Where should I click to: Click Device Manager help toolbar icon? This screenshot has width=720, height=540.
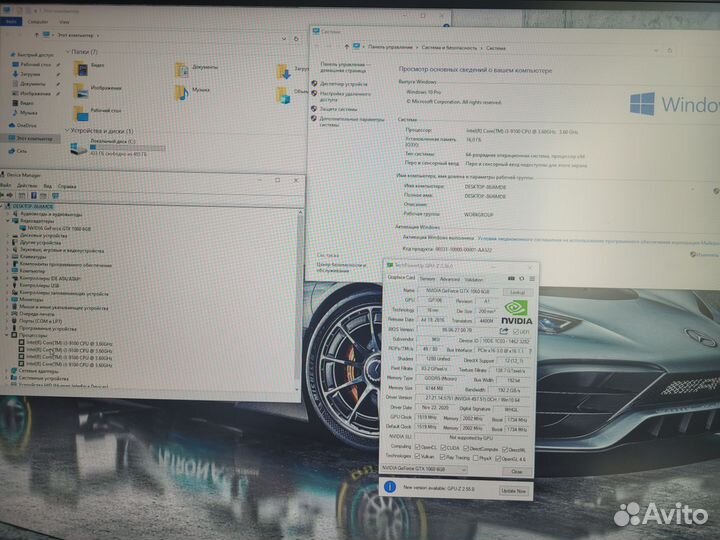point(34,196)
